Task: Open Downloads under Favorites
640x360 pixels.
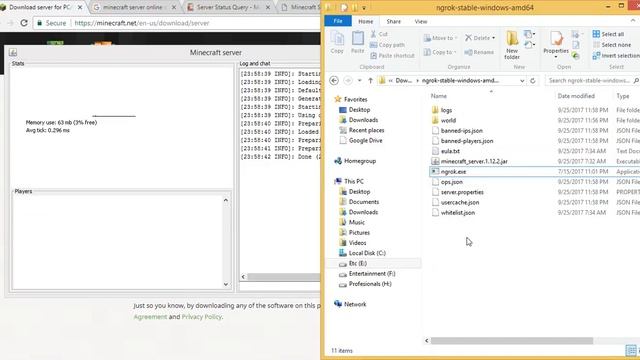Action: (363, 120)
